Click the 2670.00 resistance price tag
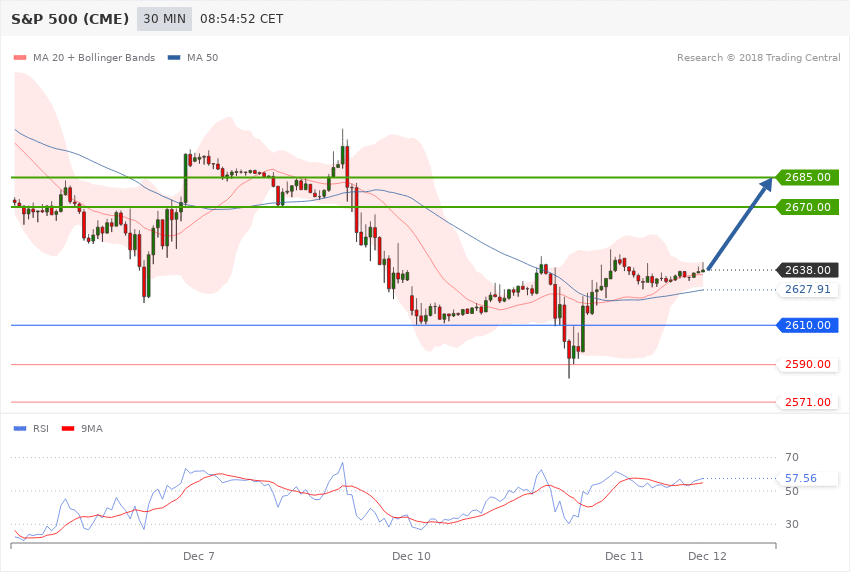This screenshot has height=576, width=850. pyautogui.click(x=807, y=207)
